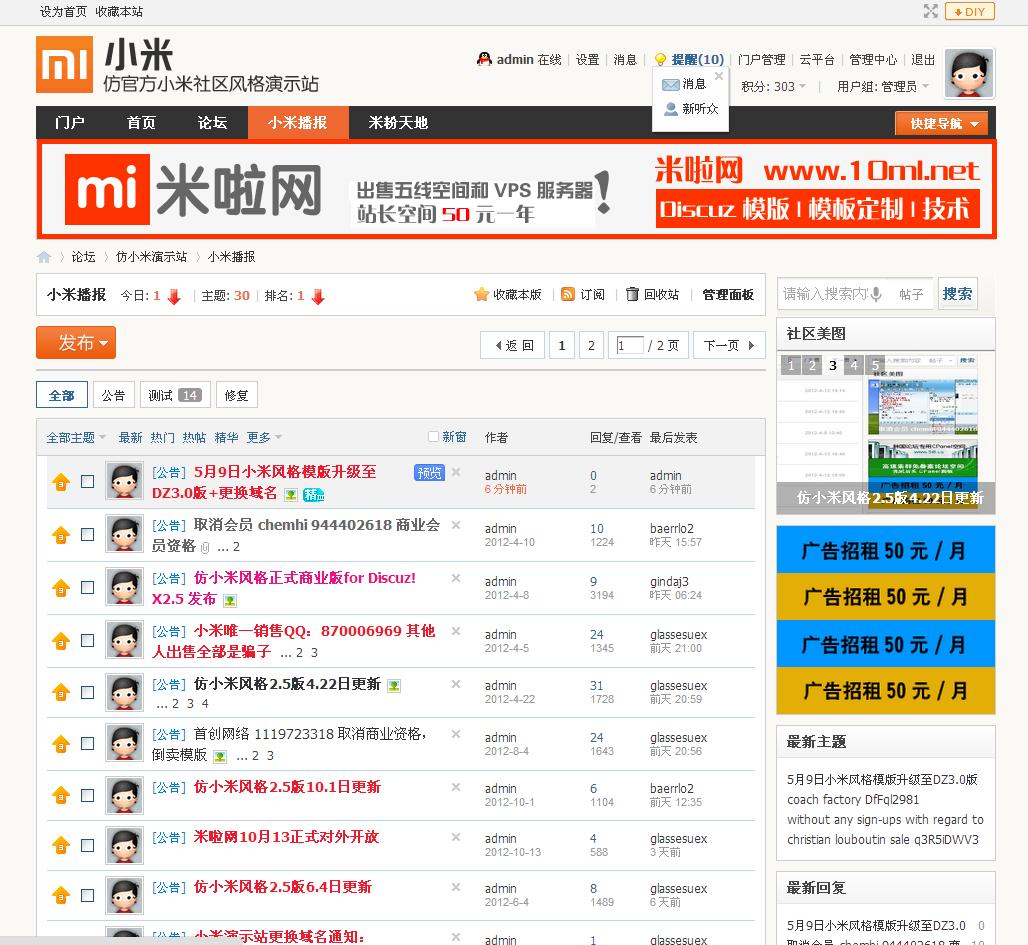This screenshot has width=1028, height=945.
Task: Click the fullscreen expand icon at top right
Action: coord(930,11)
